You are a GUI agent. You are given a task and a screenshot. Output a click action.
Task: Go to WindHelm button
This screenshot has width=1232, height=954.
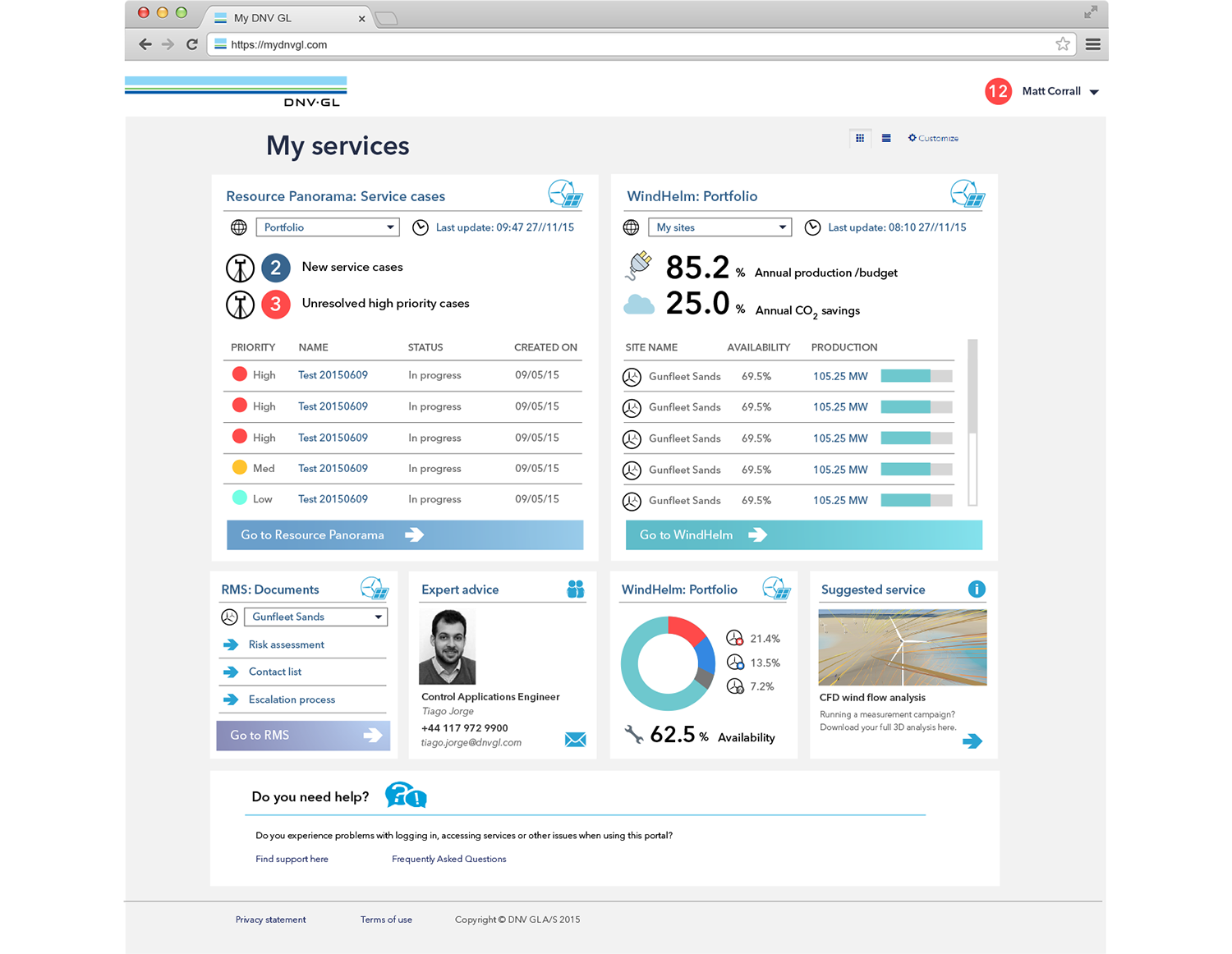804,534
